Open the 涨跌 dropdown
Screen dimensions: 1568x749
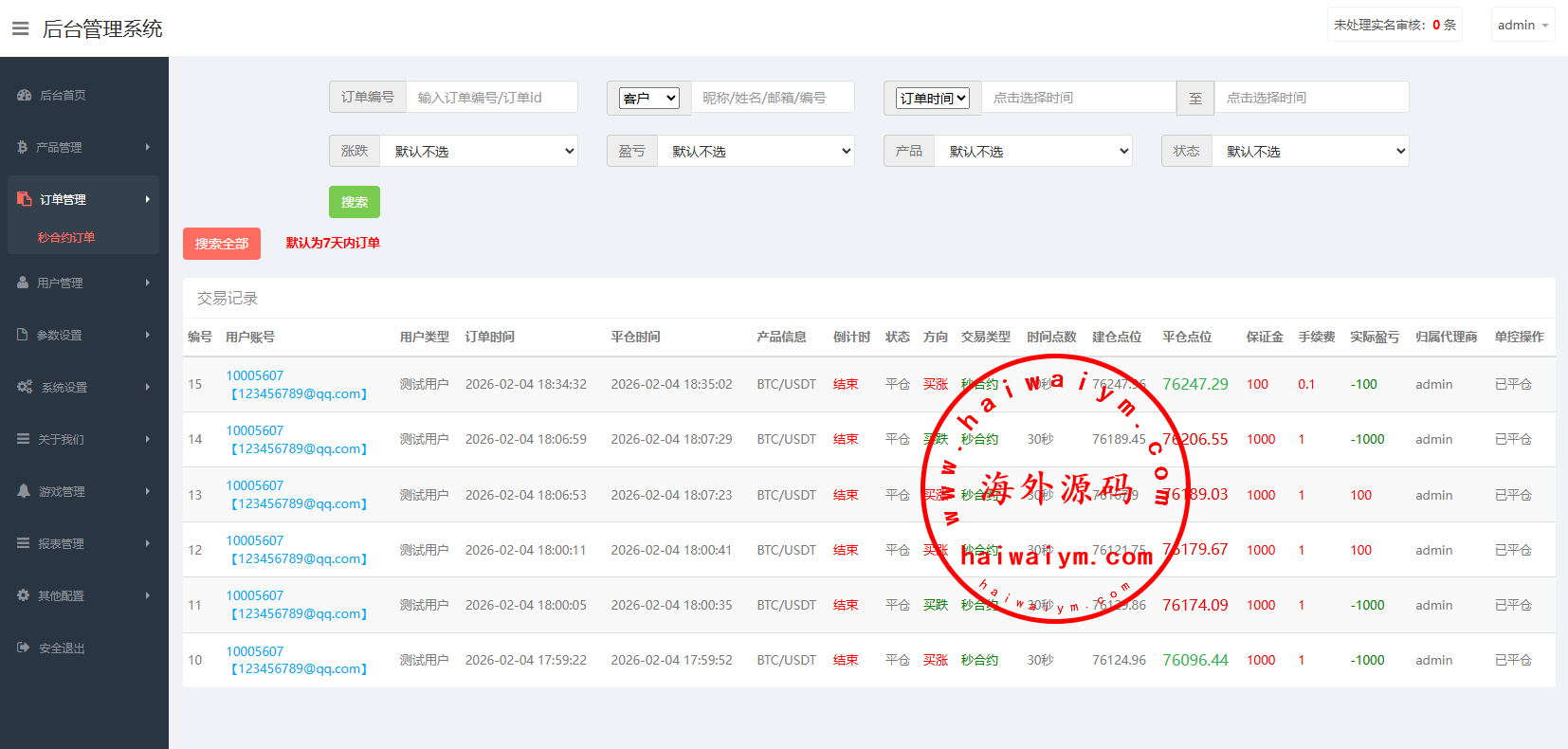pos(479,152)
